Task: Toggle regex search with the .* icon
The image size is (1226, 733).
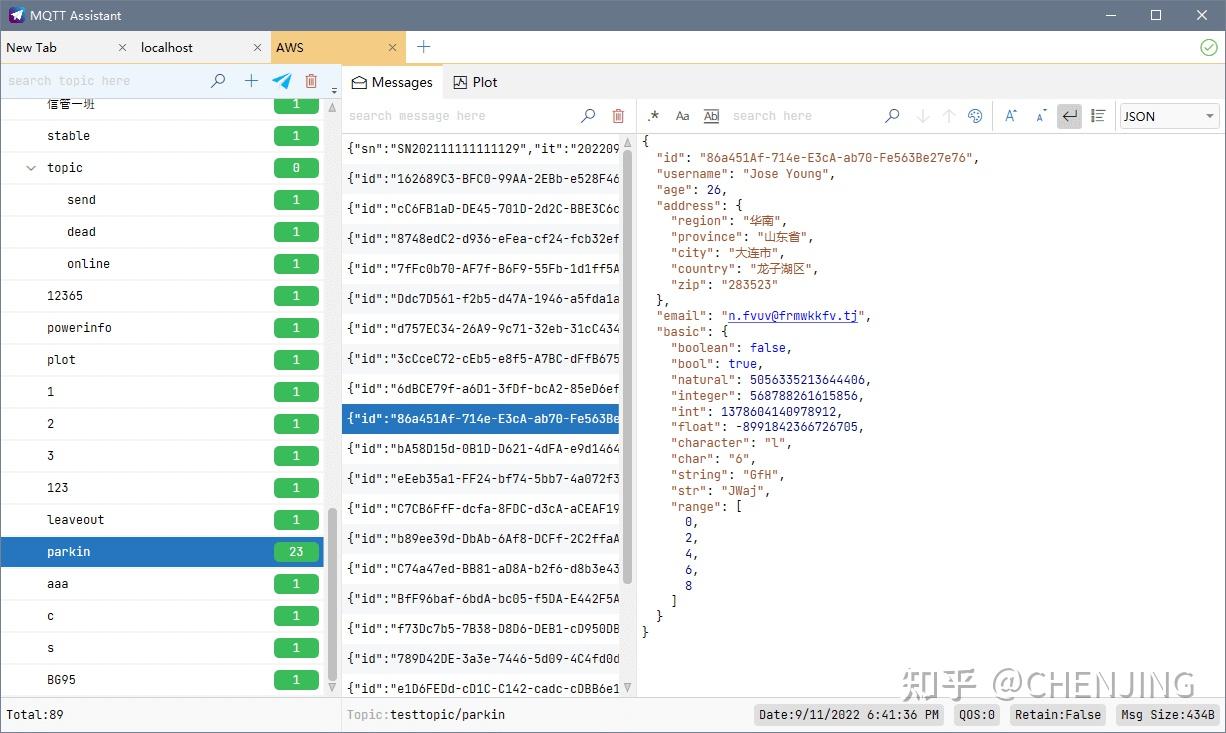Action: pos(654,116)
